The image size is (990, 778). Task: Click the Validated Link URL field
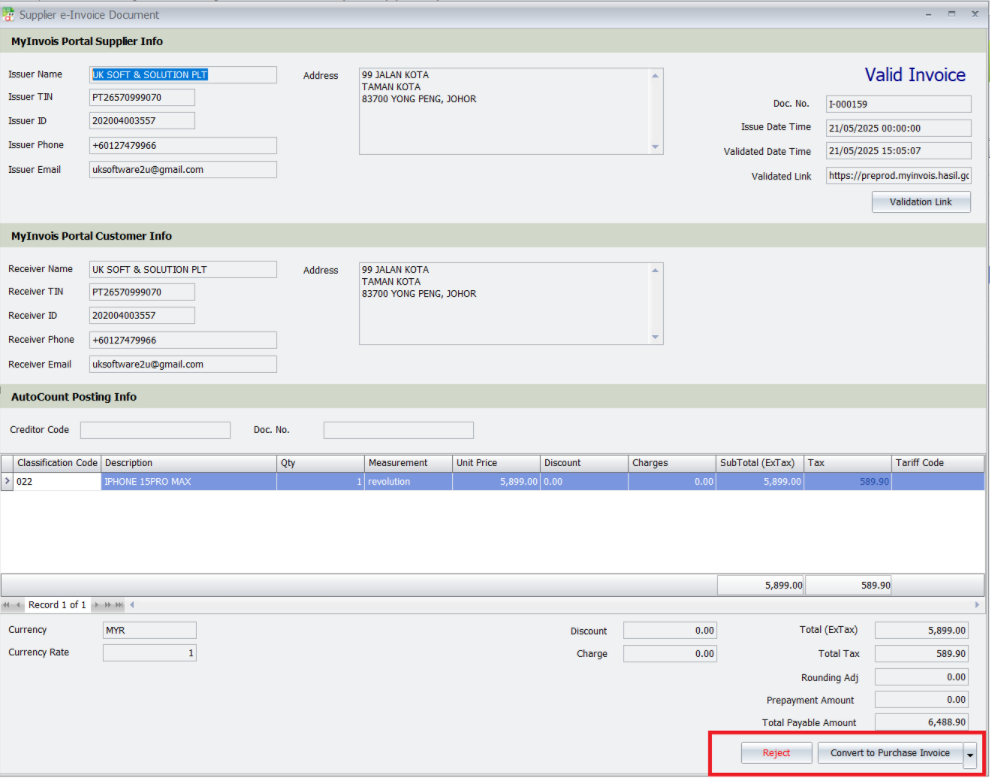(x=898, y=176)
